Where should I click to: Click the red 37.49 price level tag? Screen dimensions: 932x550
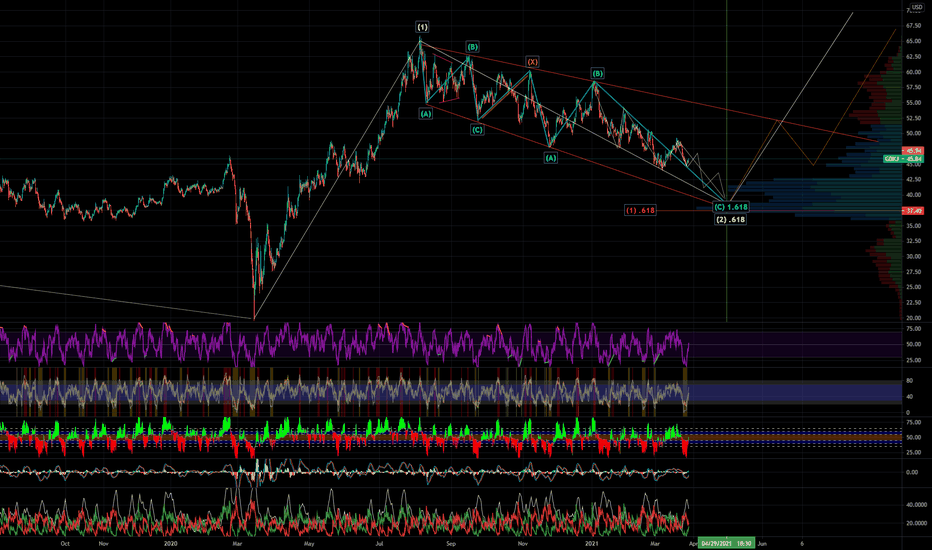[913, 210]
